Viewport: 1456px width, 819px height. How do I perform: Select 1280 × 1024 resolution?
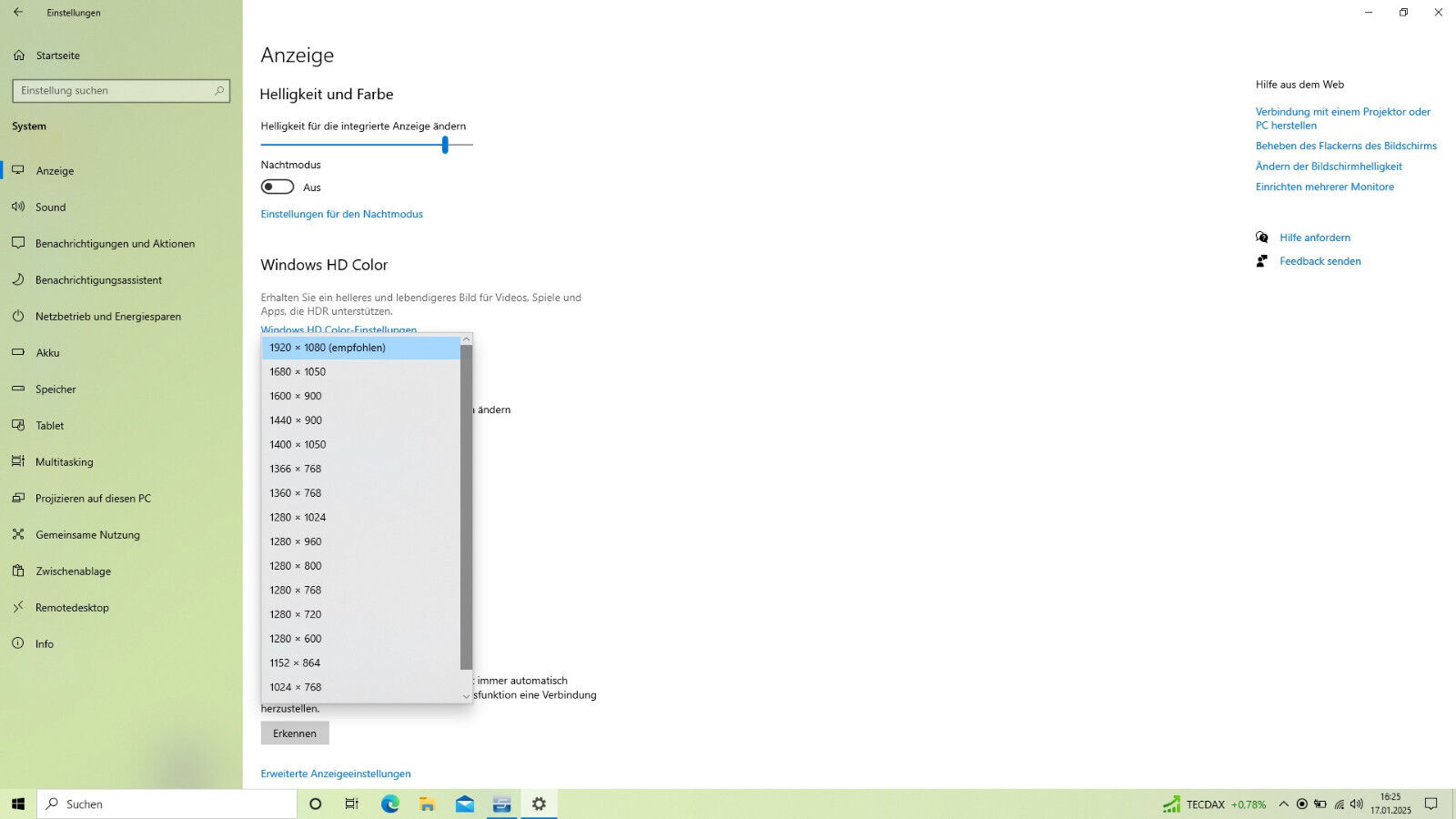(361, 518)
